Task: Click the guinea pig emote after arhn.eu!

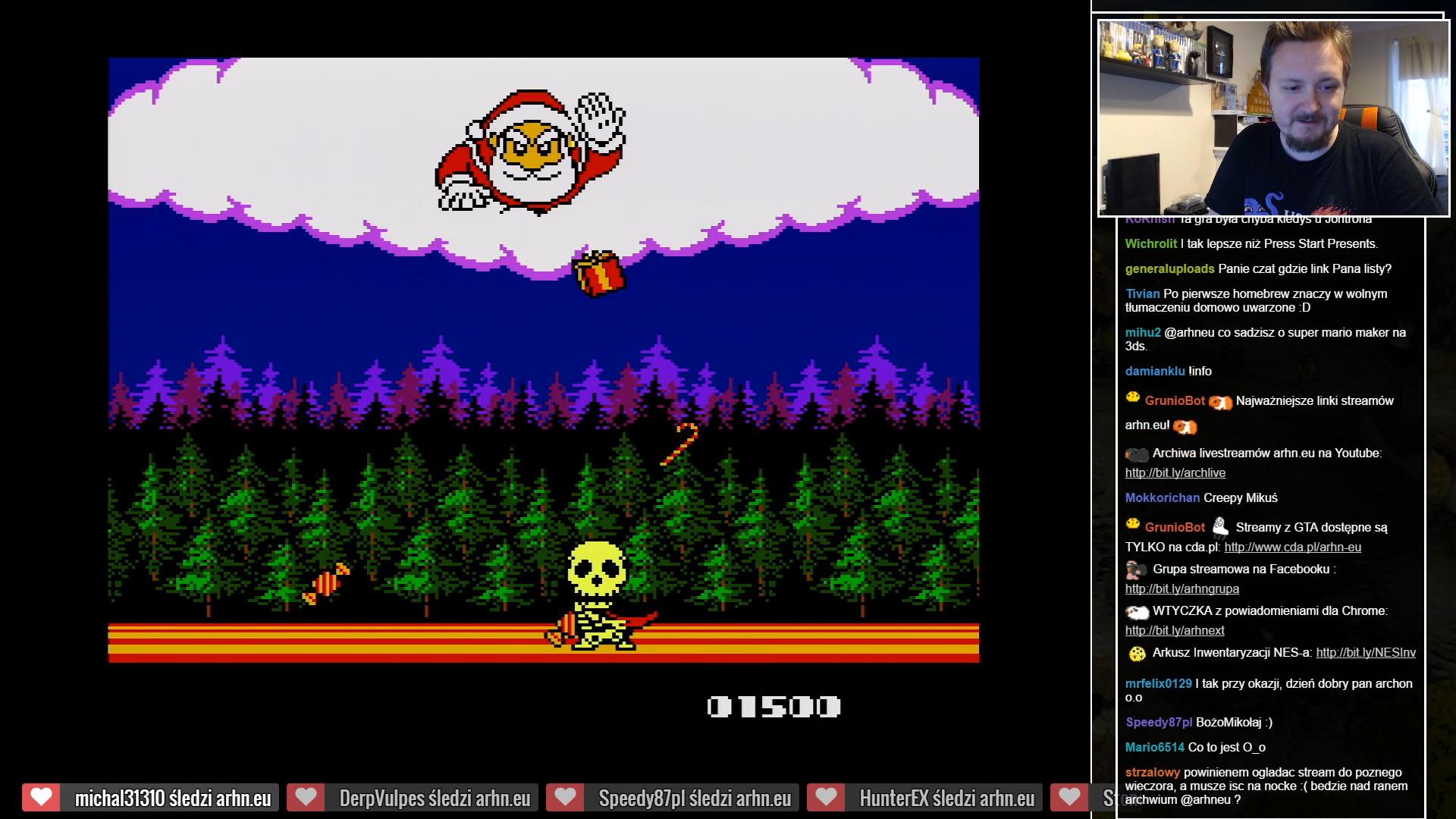Action: click(x=1185, y=427)
